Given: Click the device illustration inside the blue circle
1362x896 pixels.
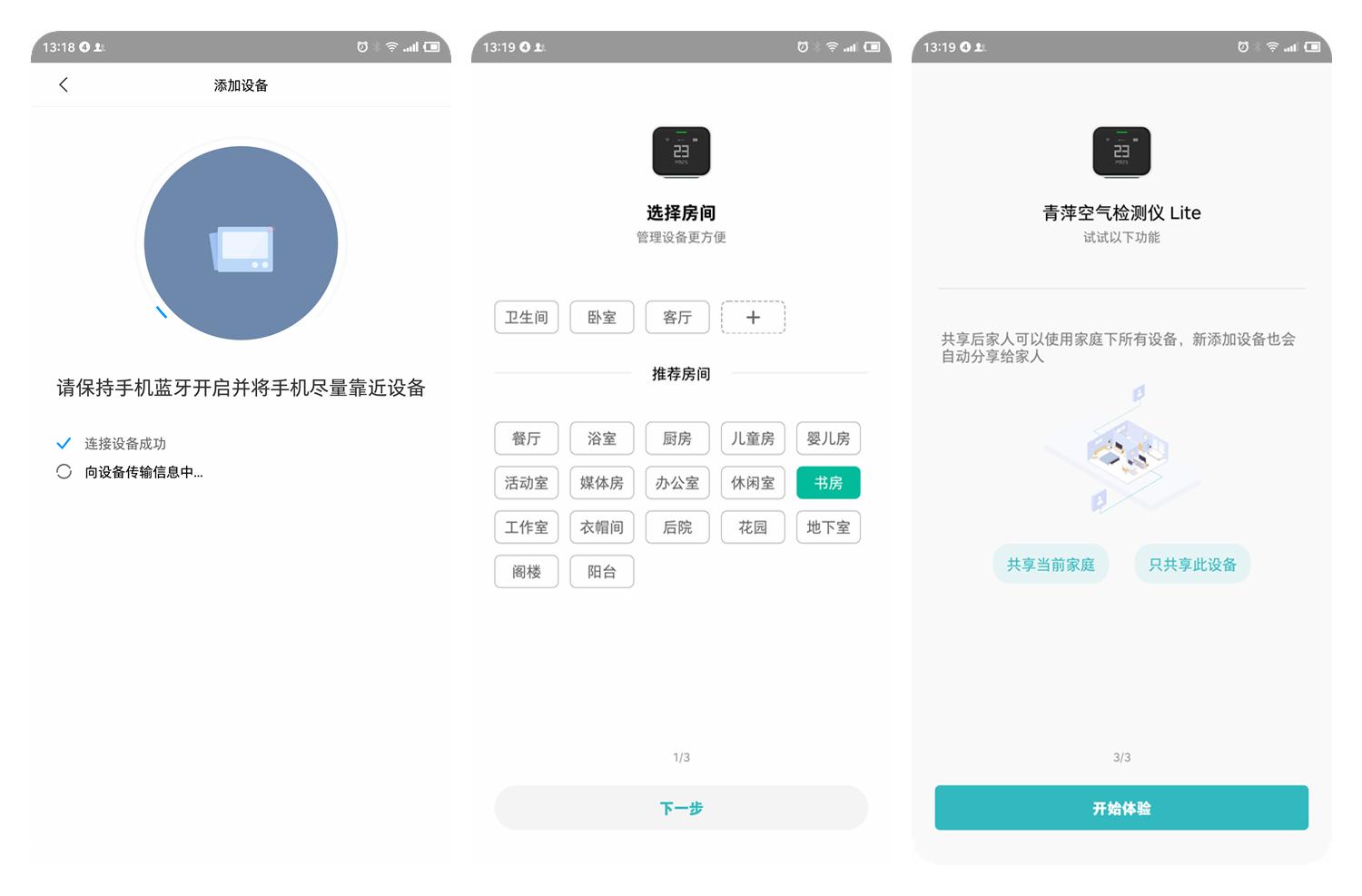Looking at the screenshot, I should 241,242.
